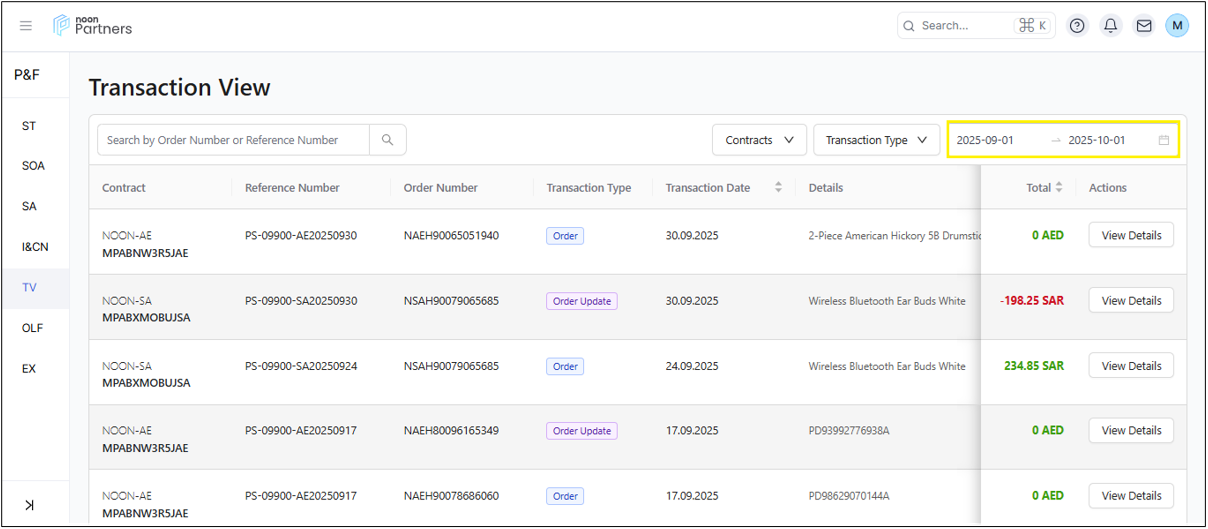Click the magnifier search button beside order search
1208x529 pixels.
pyautogui.click(x=387, y=140)
